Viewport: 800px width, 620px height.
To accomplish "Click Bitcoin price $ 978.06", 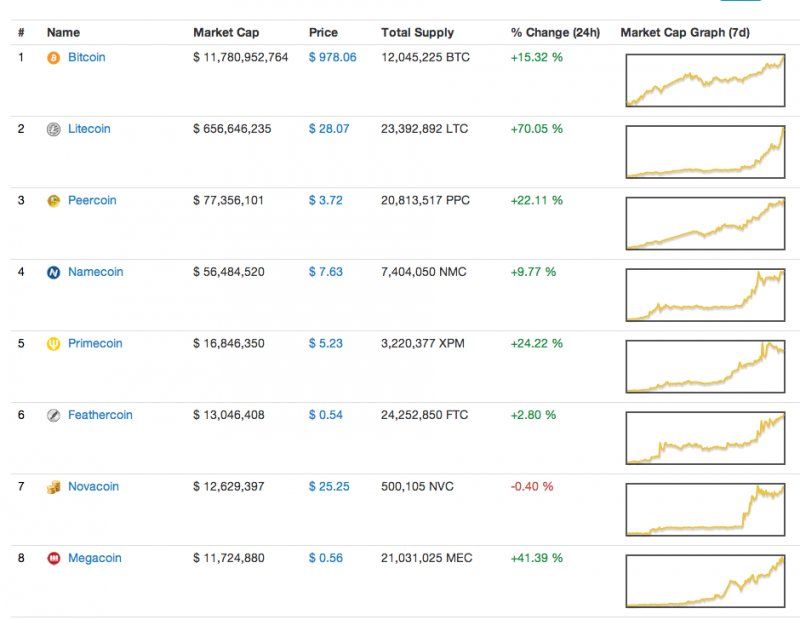I will pos(333,57).
